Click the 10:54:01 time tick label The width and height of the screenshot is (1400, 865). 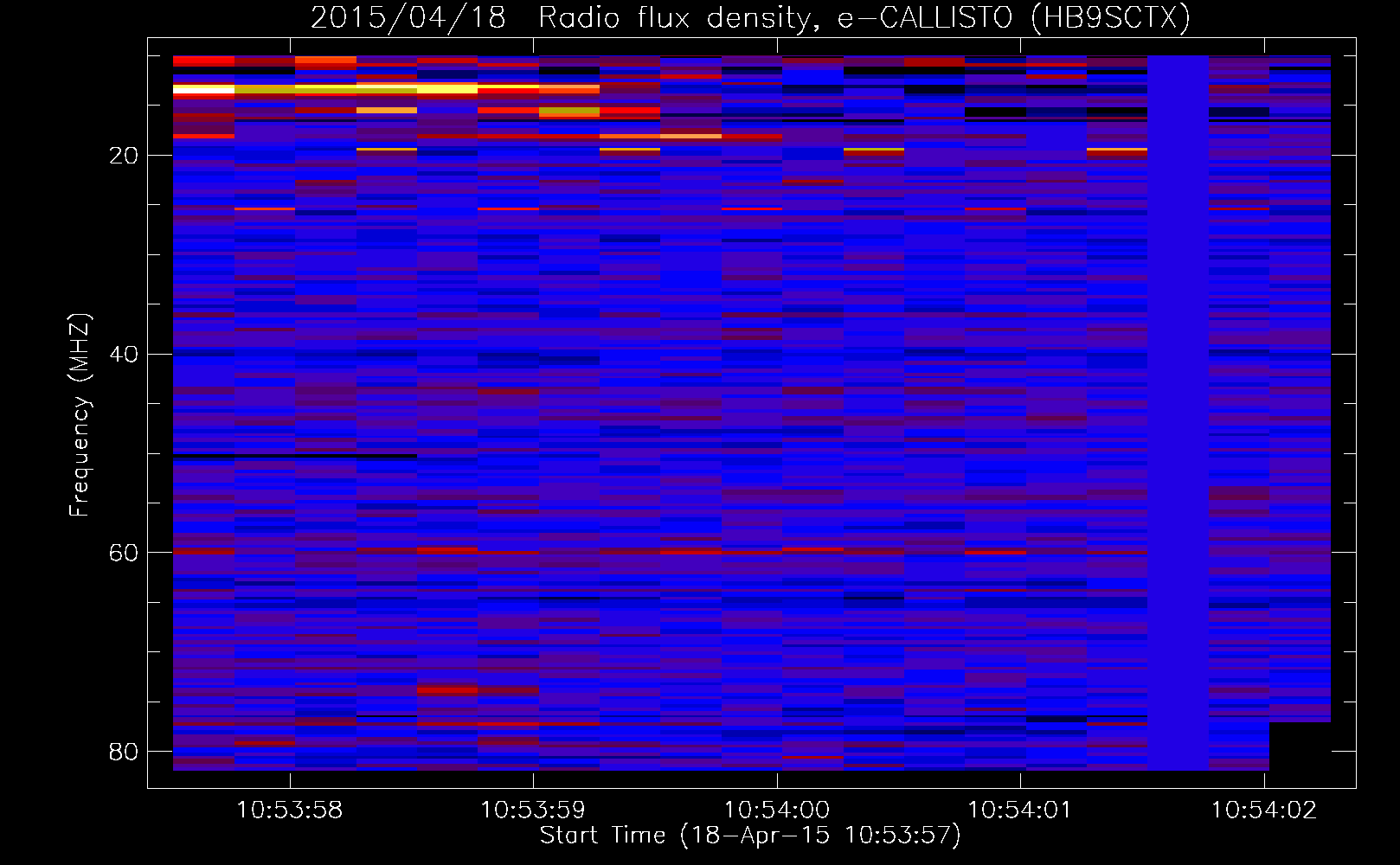coord(1020,811)
